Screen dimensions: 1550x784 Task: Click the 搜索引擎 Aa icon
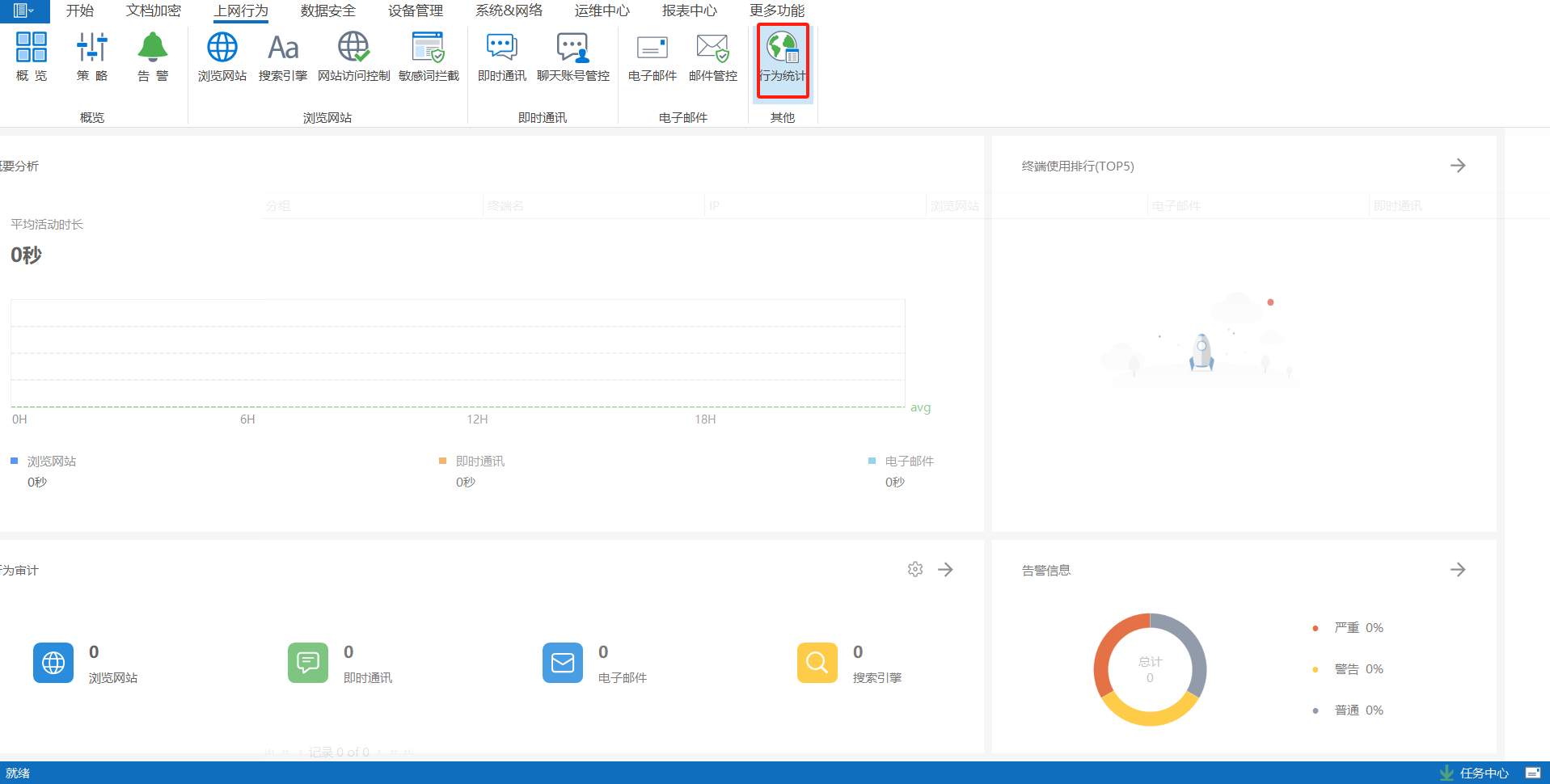click(282, 57)
